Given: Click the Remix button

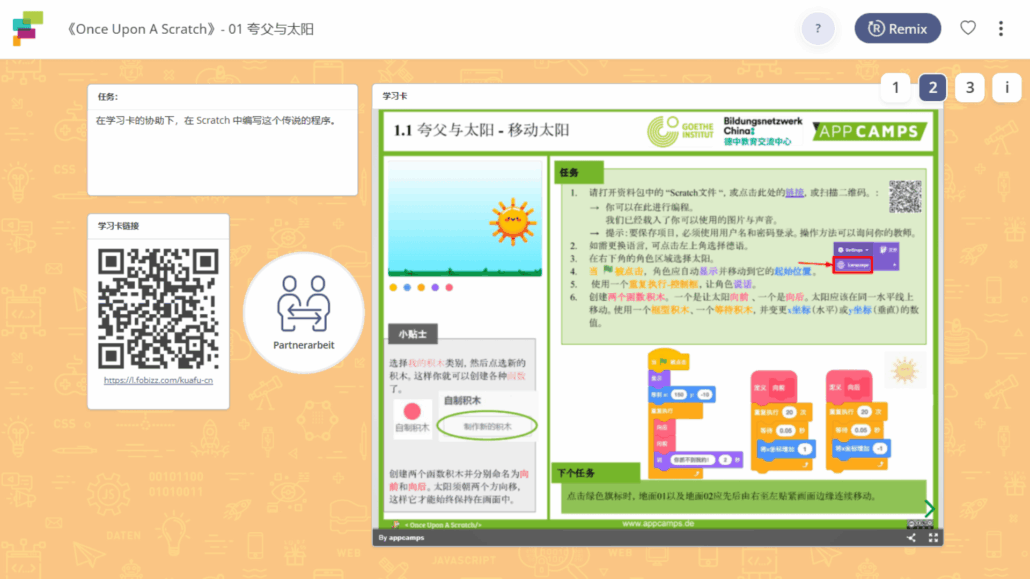Looking at the screenshot, I should click(897, 28).
